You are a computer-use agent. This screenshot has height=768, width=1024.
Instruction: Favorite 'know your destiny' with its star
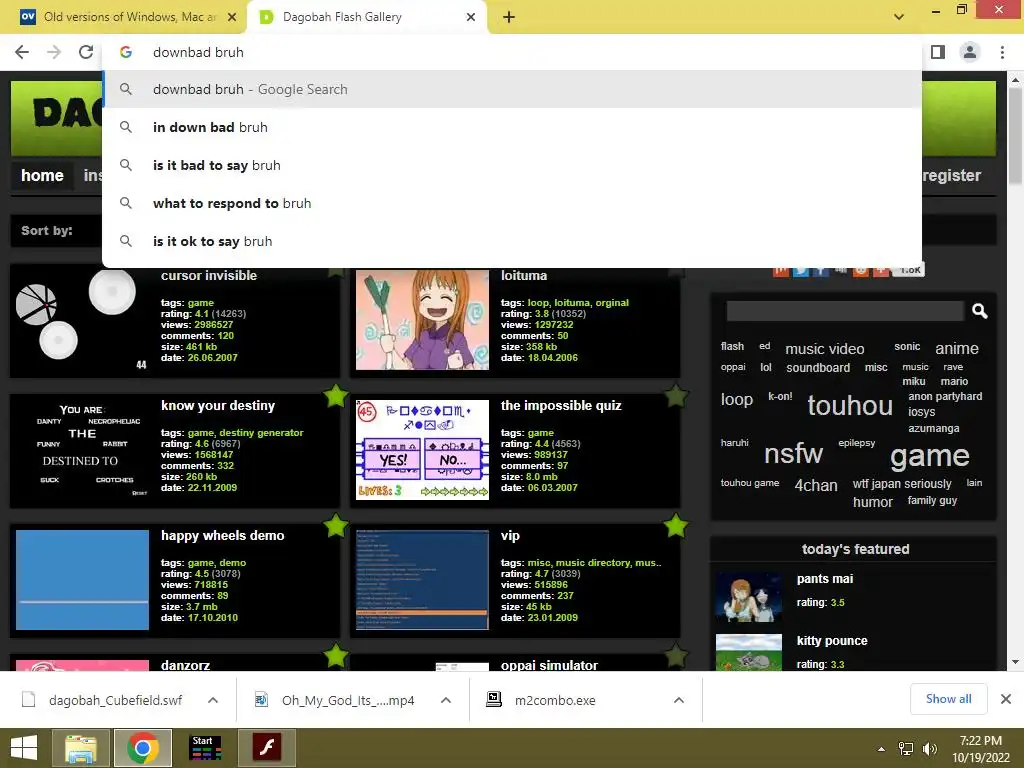(x=336, y=396)
